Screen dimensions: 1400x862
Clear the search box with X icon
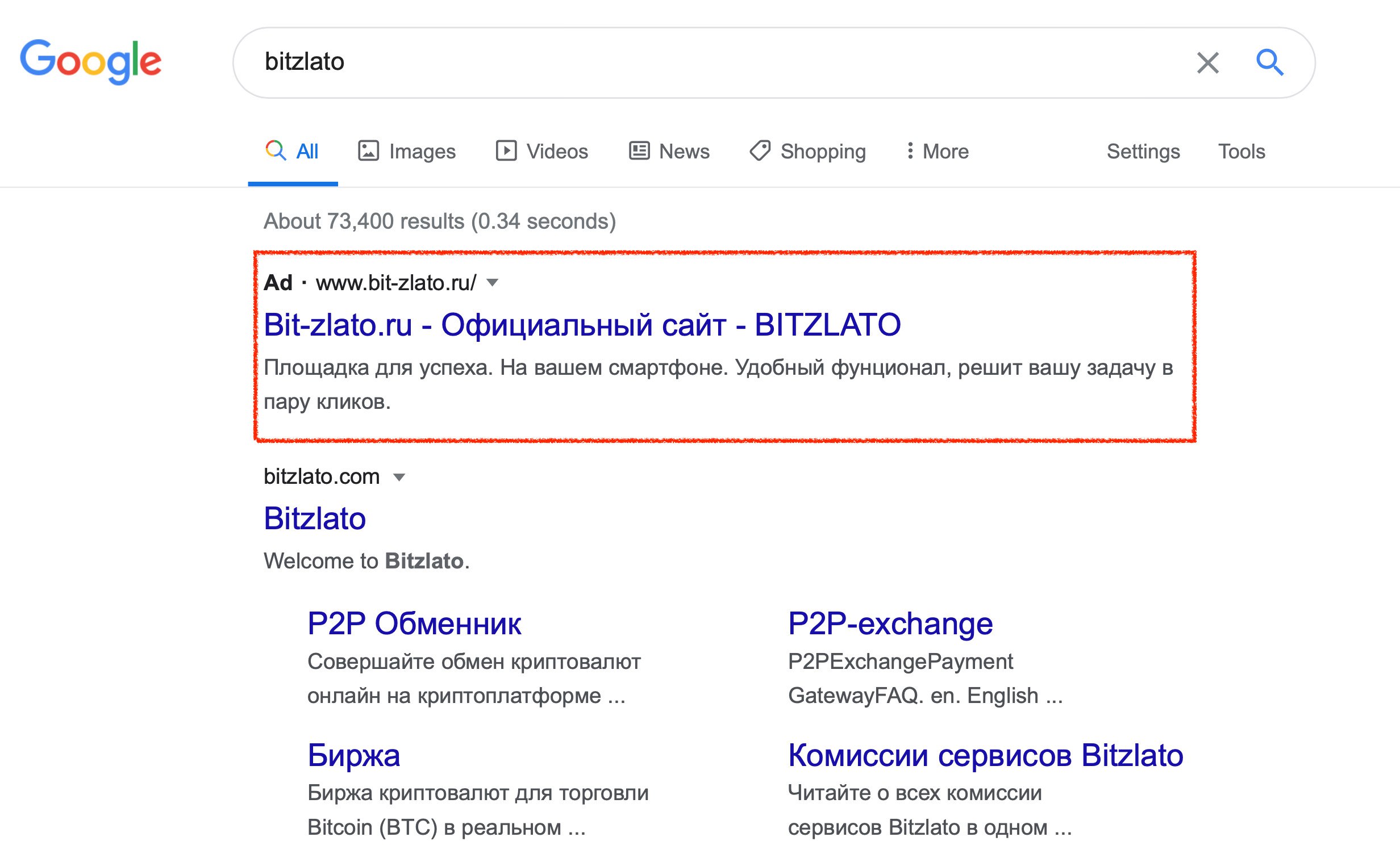click(1207, 62)
